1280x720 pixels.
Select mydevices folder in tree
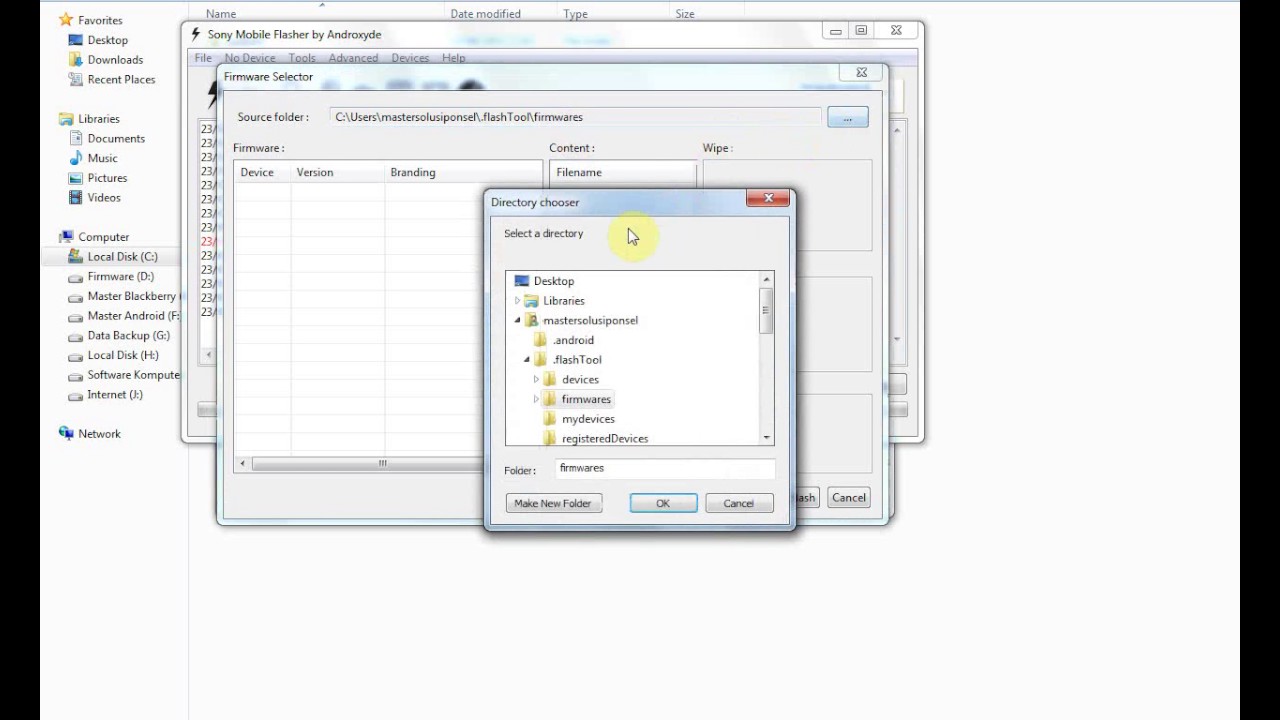tap(588, 419)
